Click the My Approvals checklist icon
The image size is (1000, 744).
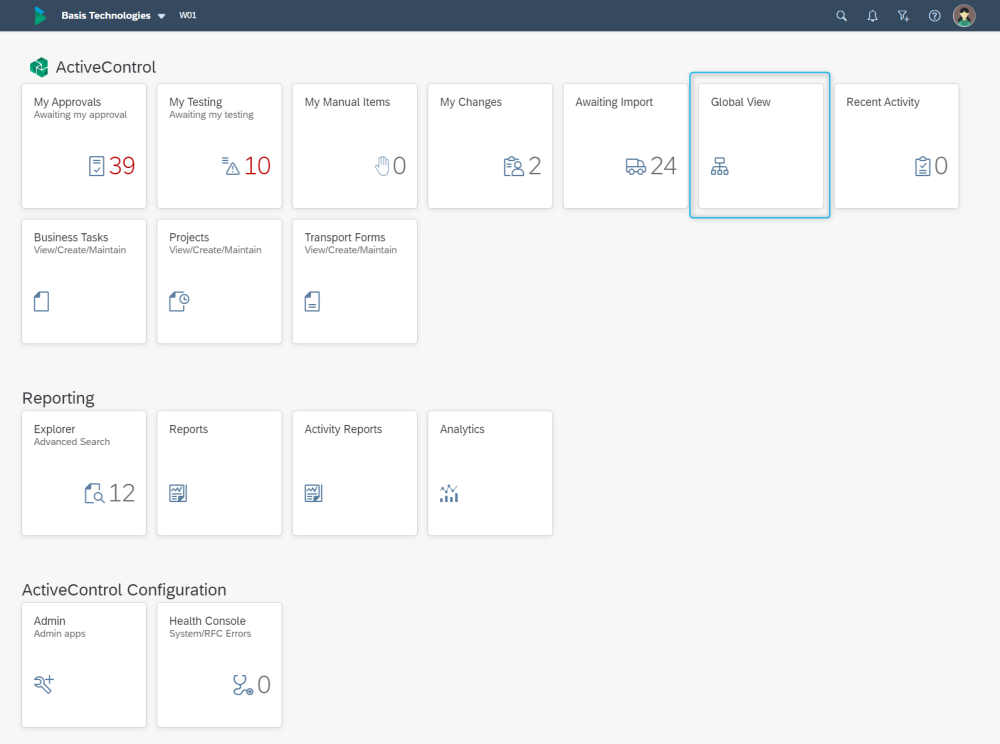(96, 166)
